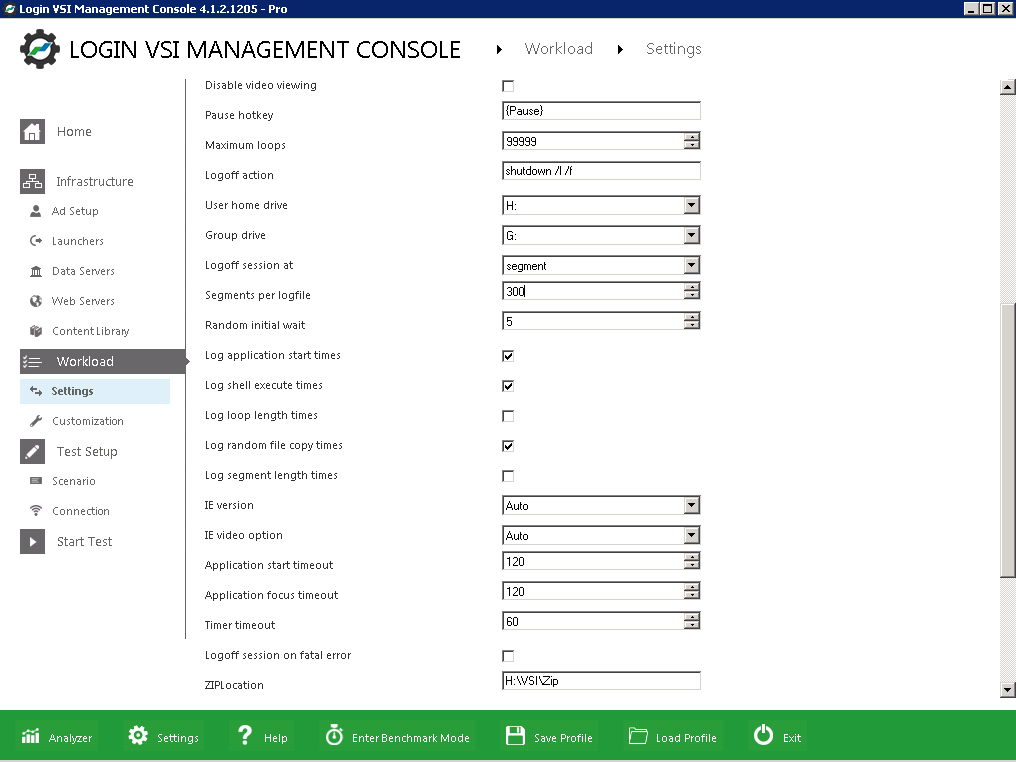
Task: Click the Launchers arrow icon
Action: pos(36,241)
